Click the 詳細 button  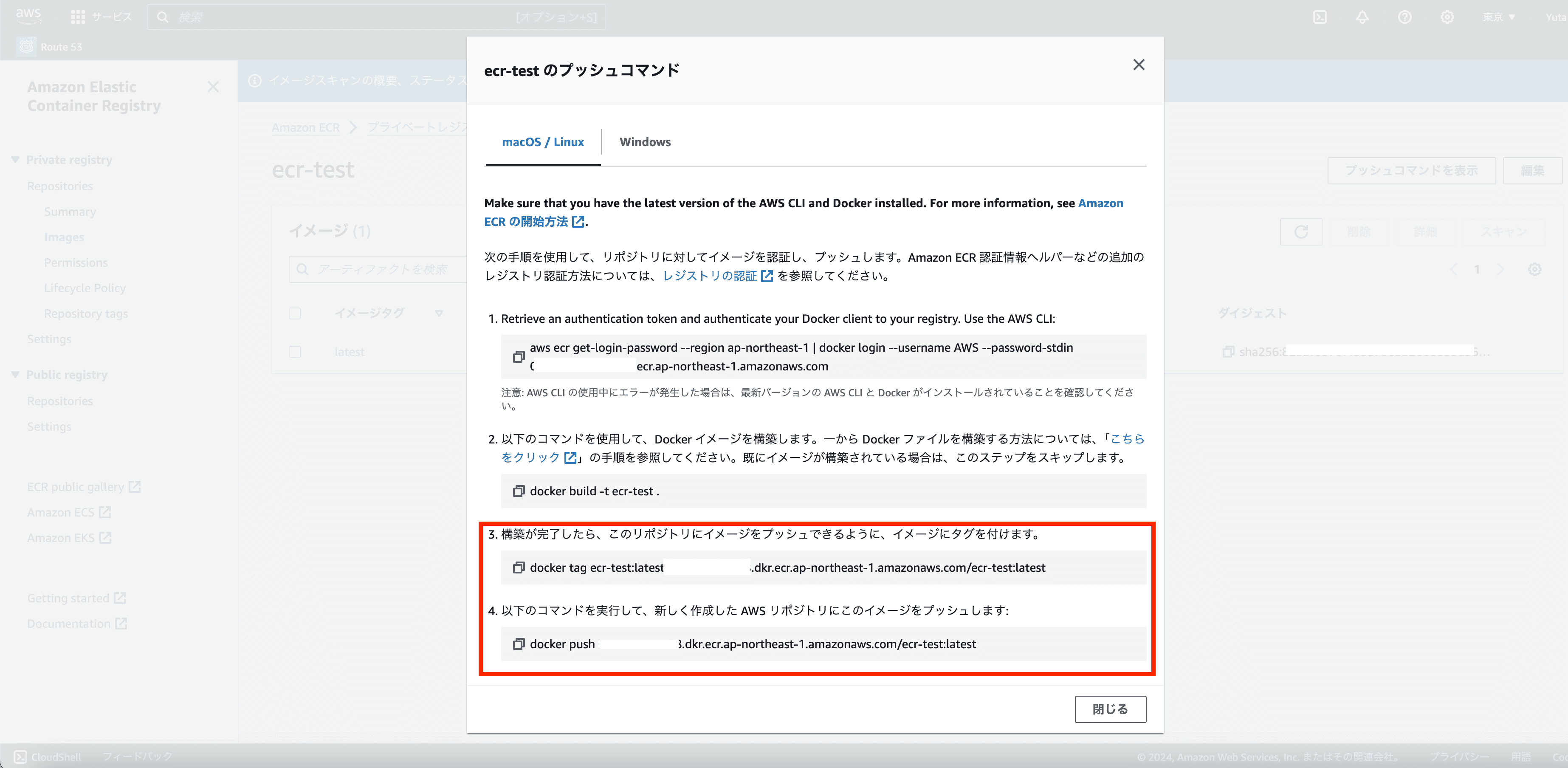pyautogui.click(x=1425, y=232)
